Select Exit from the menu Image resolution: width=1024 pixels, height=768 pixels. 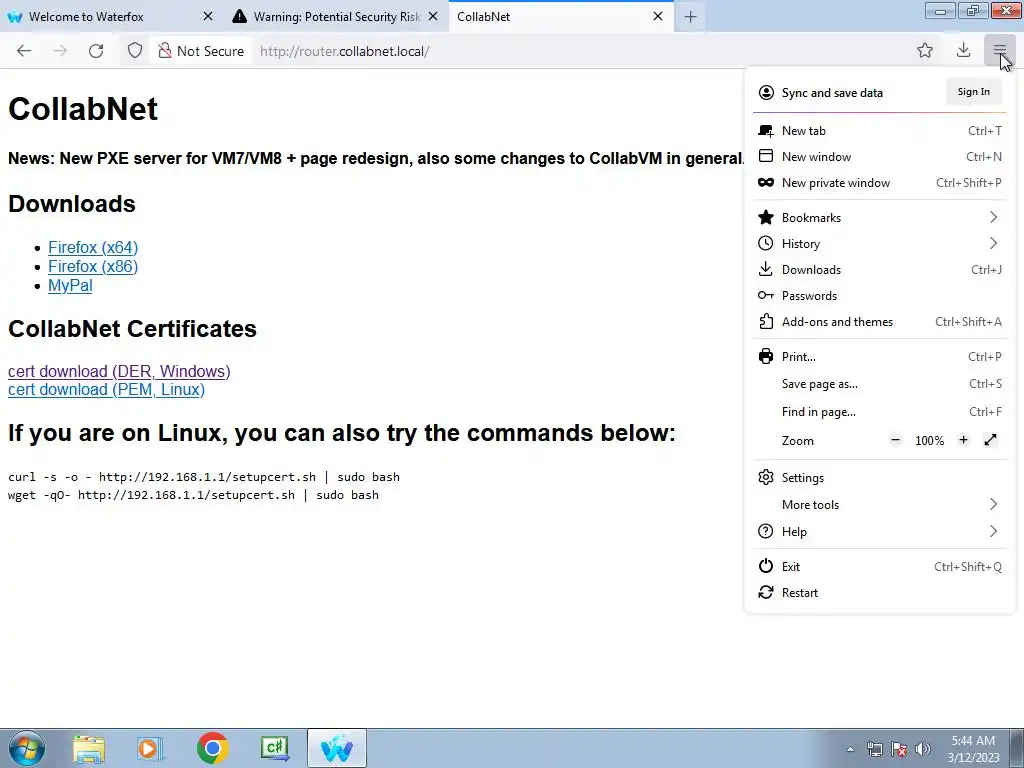coord(880,567)
